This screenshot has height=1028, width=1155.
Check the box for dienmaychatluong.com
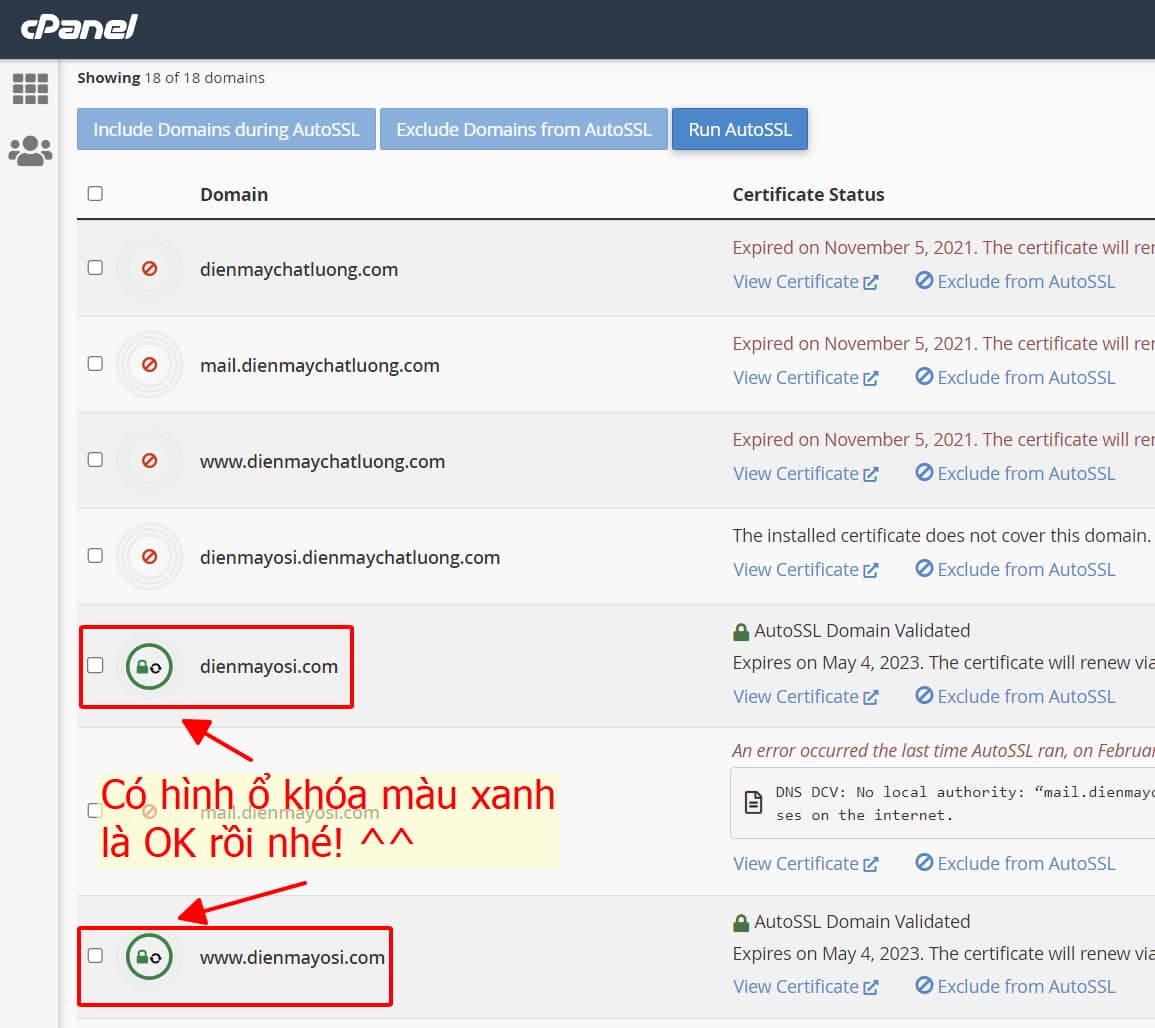tap(95, 268)
